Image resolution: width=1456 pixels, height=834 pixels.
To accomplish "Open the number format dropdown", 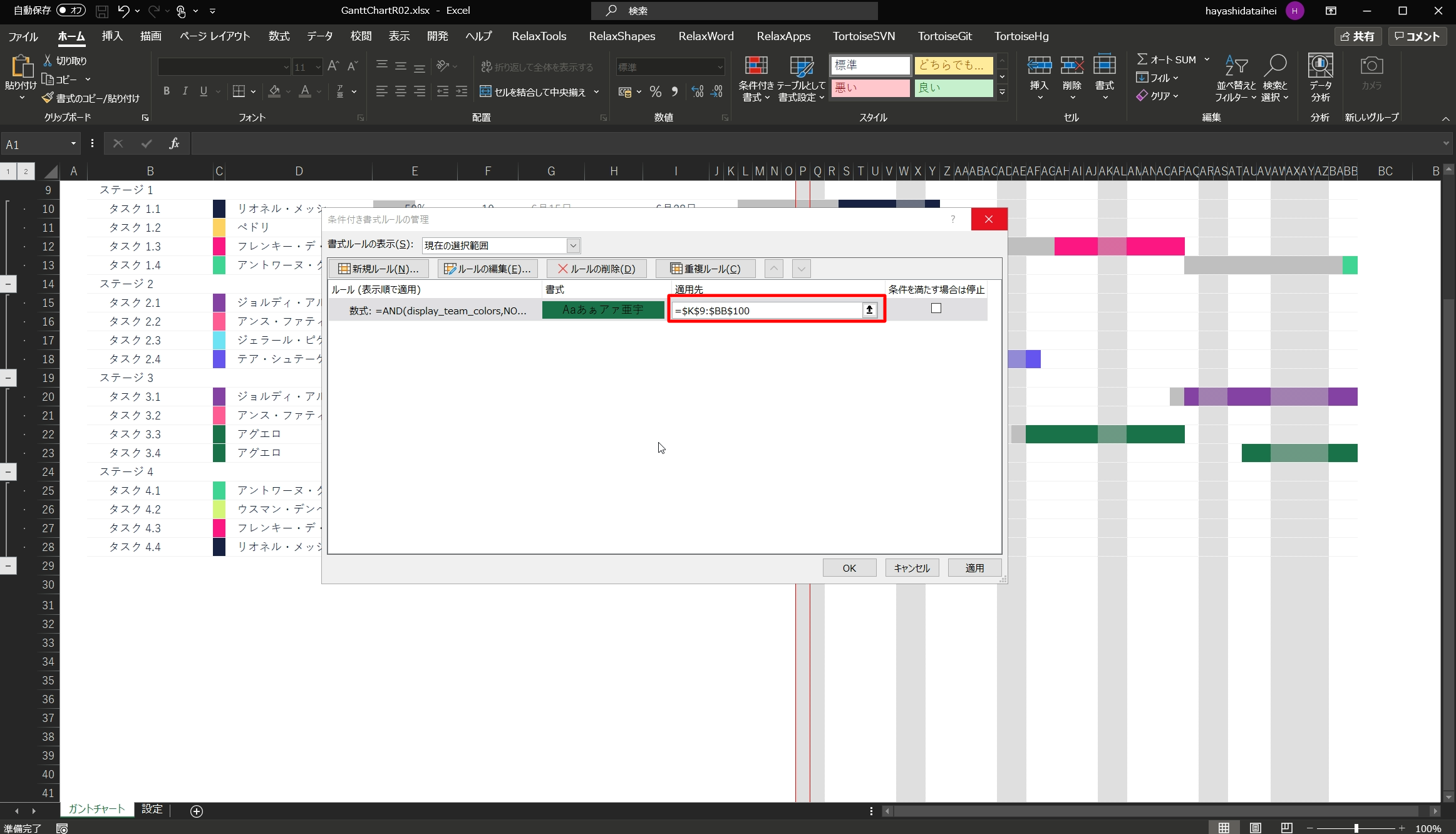I will tap(720, 67).
